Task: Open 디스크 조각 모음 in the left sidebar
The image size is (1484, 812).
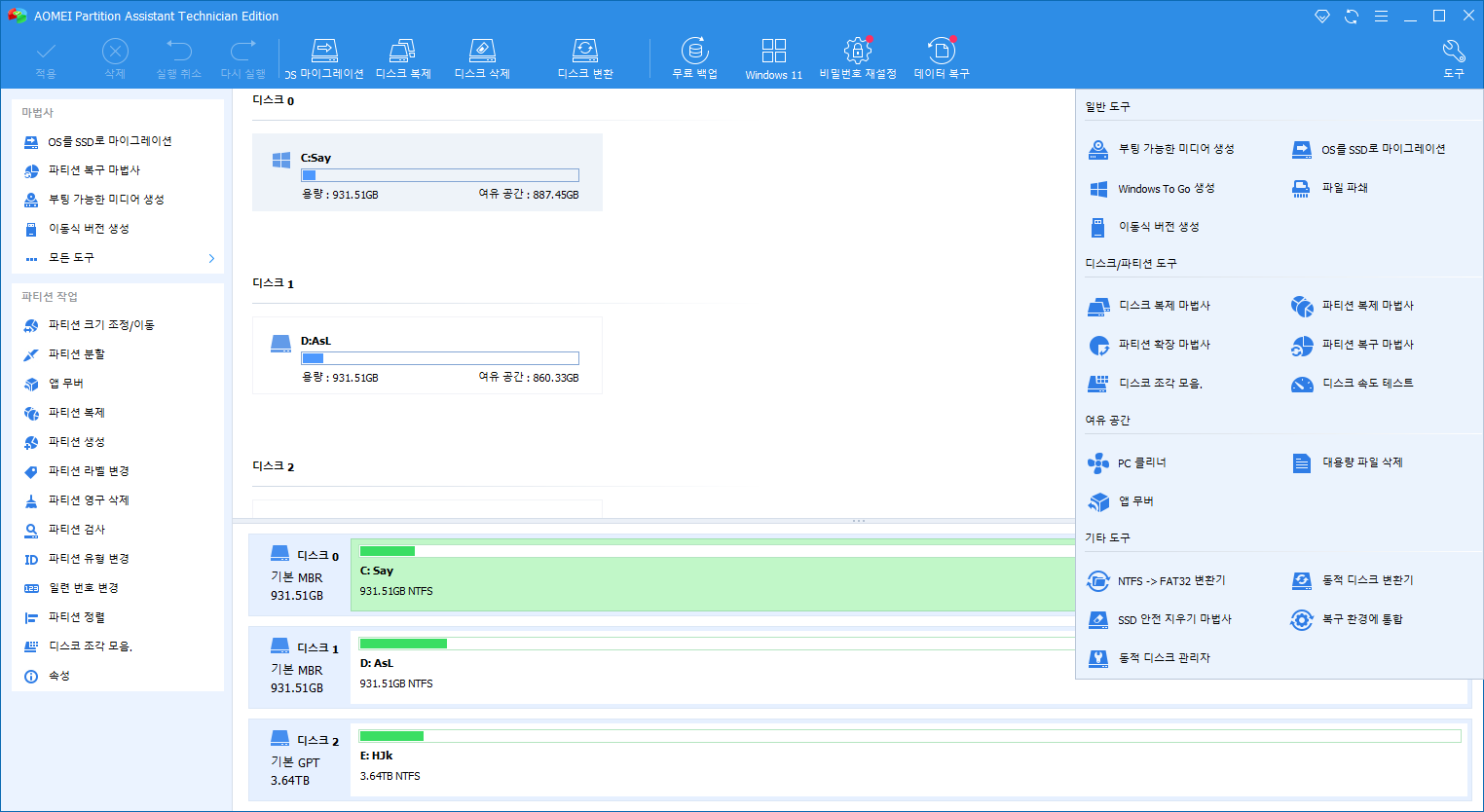Action: [77, 646]
